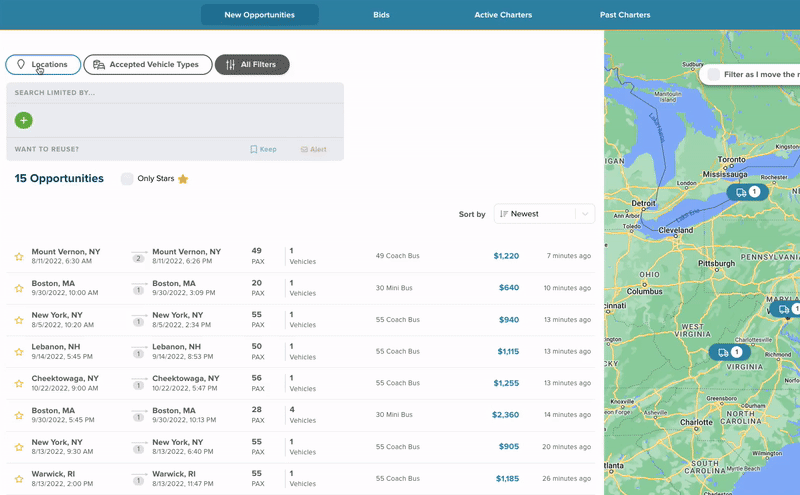Star the New York 8/5/2022 opportunity
This screenshot has height=495, width=800.
(19, 320)
